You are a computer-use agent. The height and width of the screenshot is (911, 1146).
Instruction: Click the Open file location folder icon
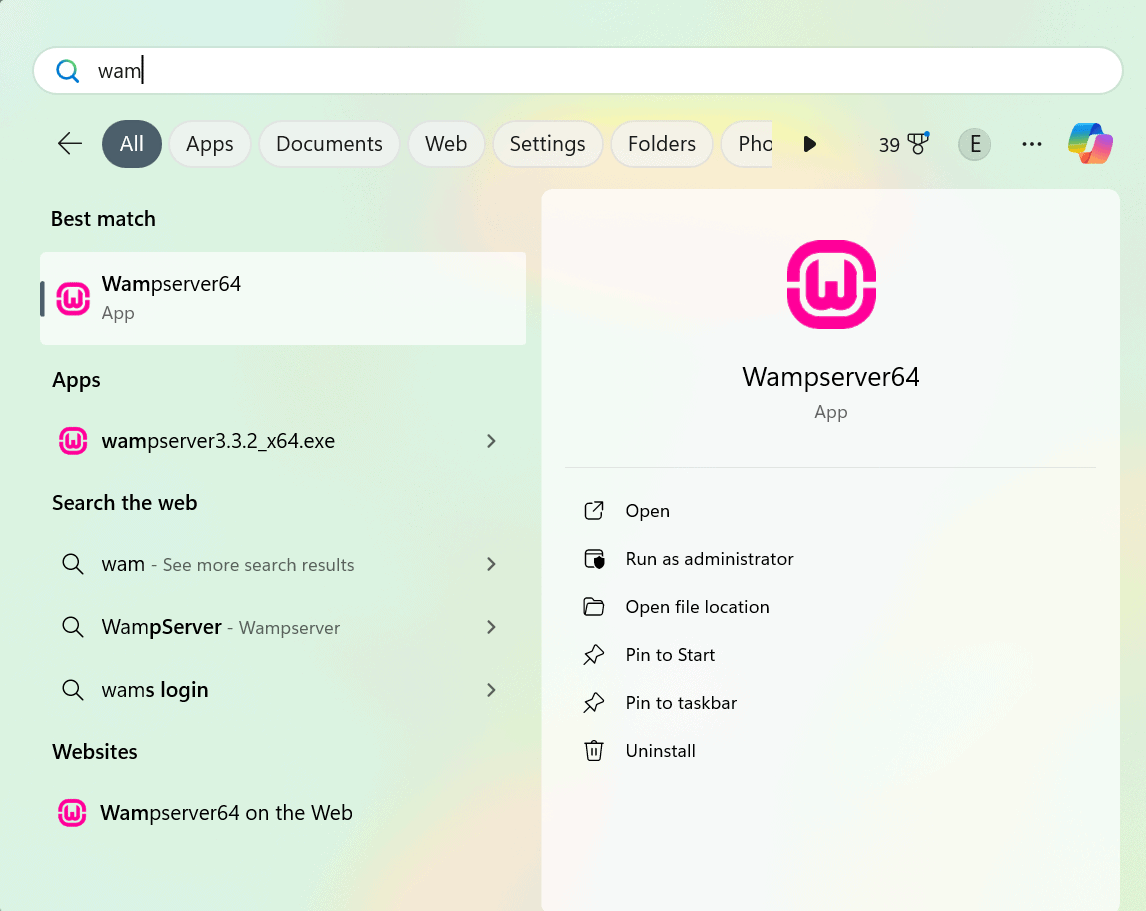click(x=595, y=606)
